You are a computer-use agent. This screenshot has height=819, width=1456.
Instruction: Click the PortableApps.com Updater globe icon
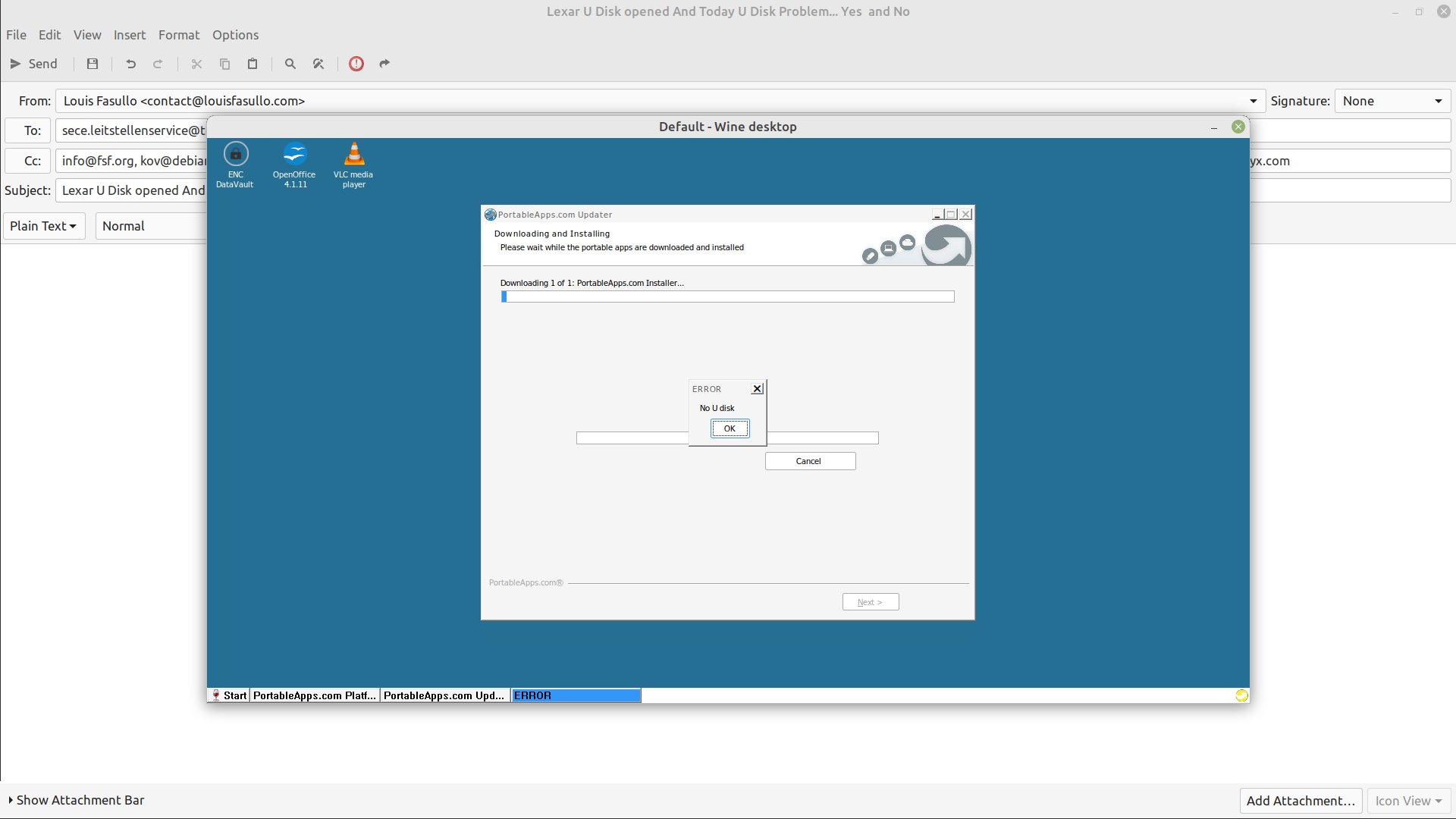click(491, 215)
